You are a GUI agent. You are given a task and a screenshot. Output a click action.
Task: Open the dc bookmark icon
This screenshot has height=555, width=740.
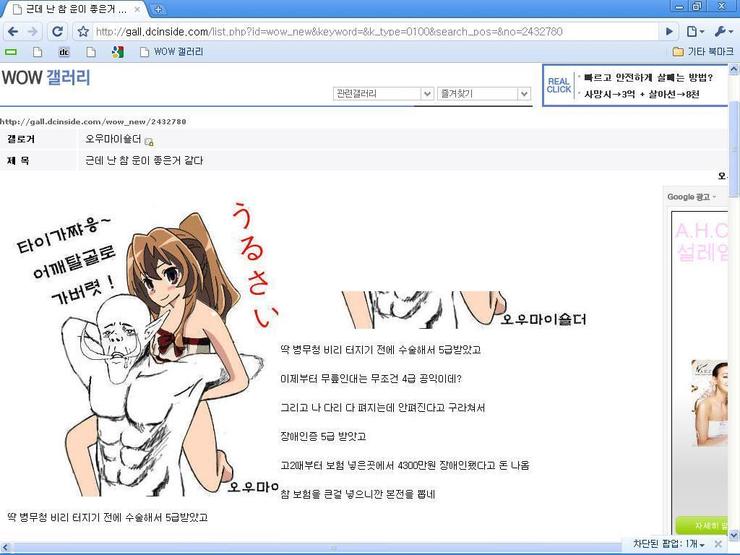pos(64,52)
